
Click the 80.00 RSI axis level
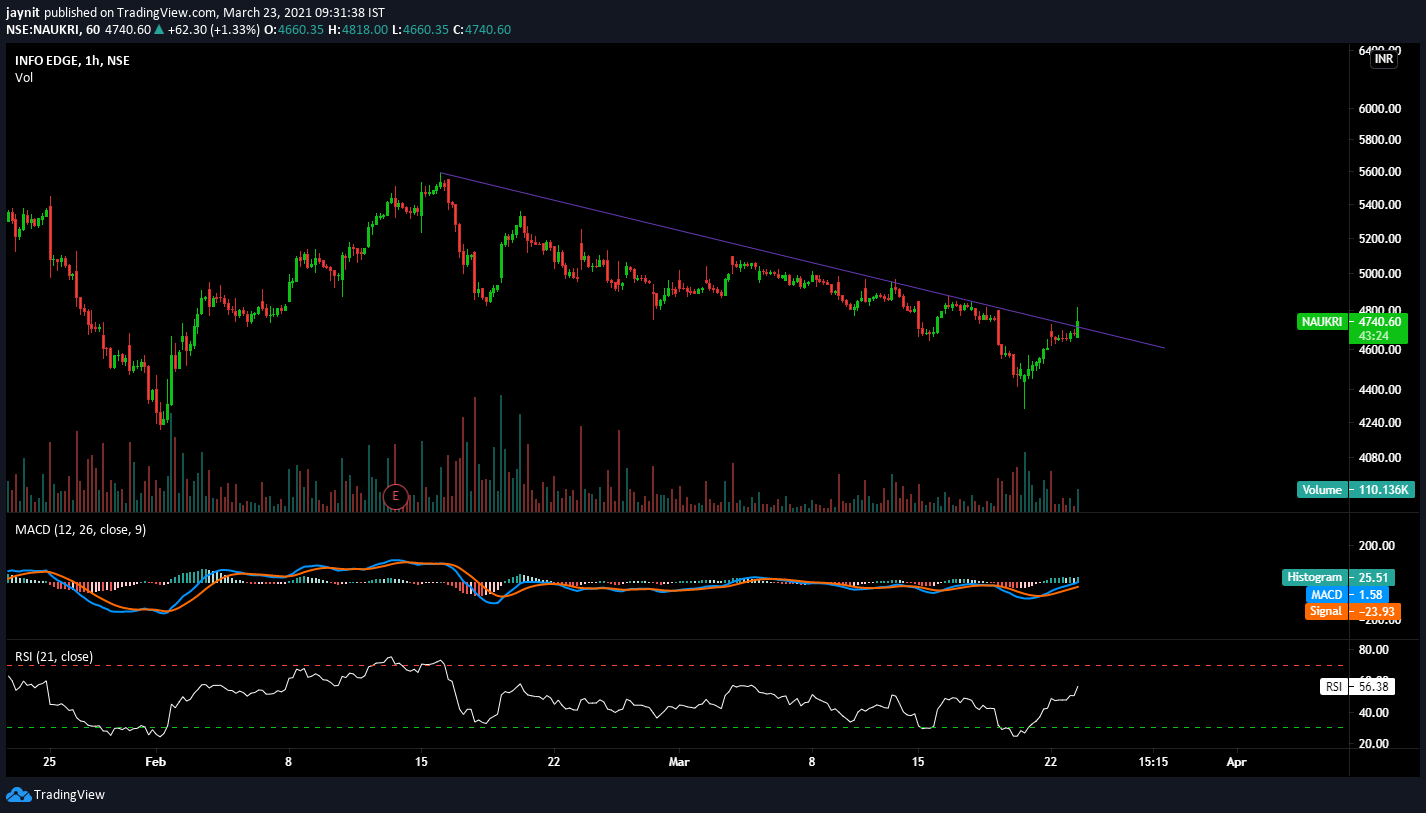[1376, 650]
